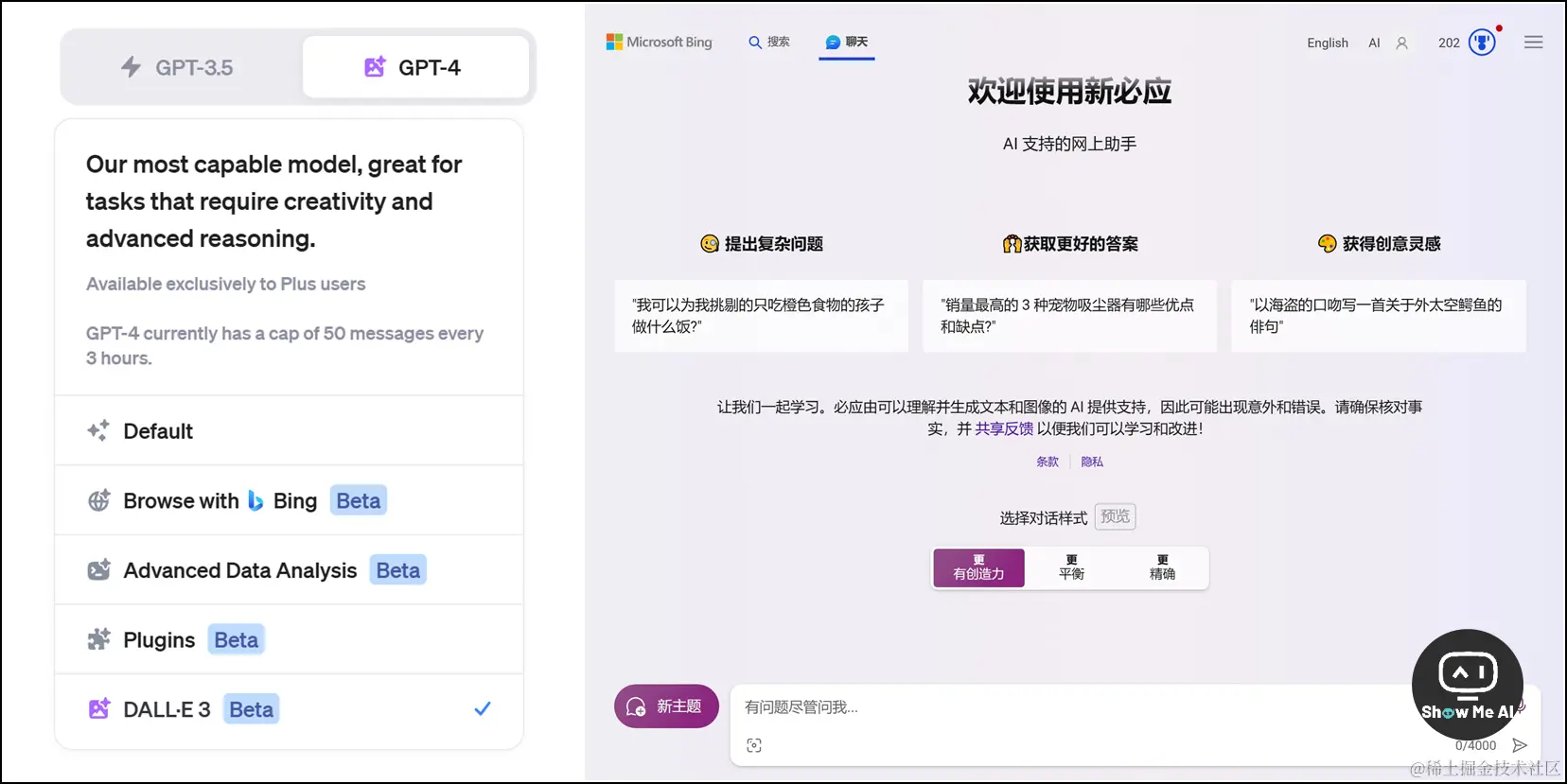1567x784 pixels.
Task: Open the Microsoft Rewards trophy icon
Action: coord(1482,43)
